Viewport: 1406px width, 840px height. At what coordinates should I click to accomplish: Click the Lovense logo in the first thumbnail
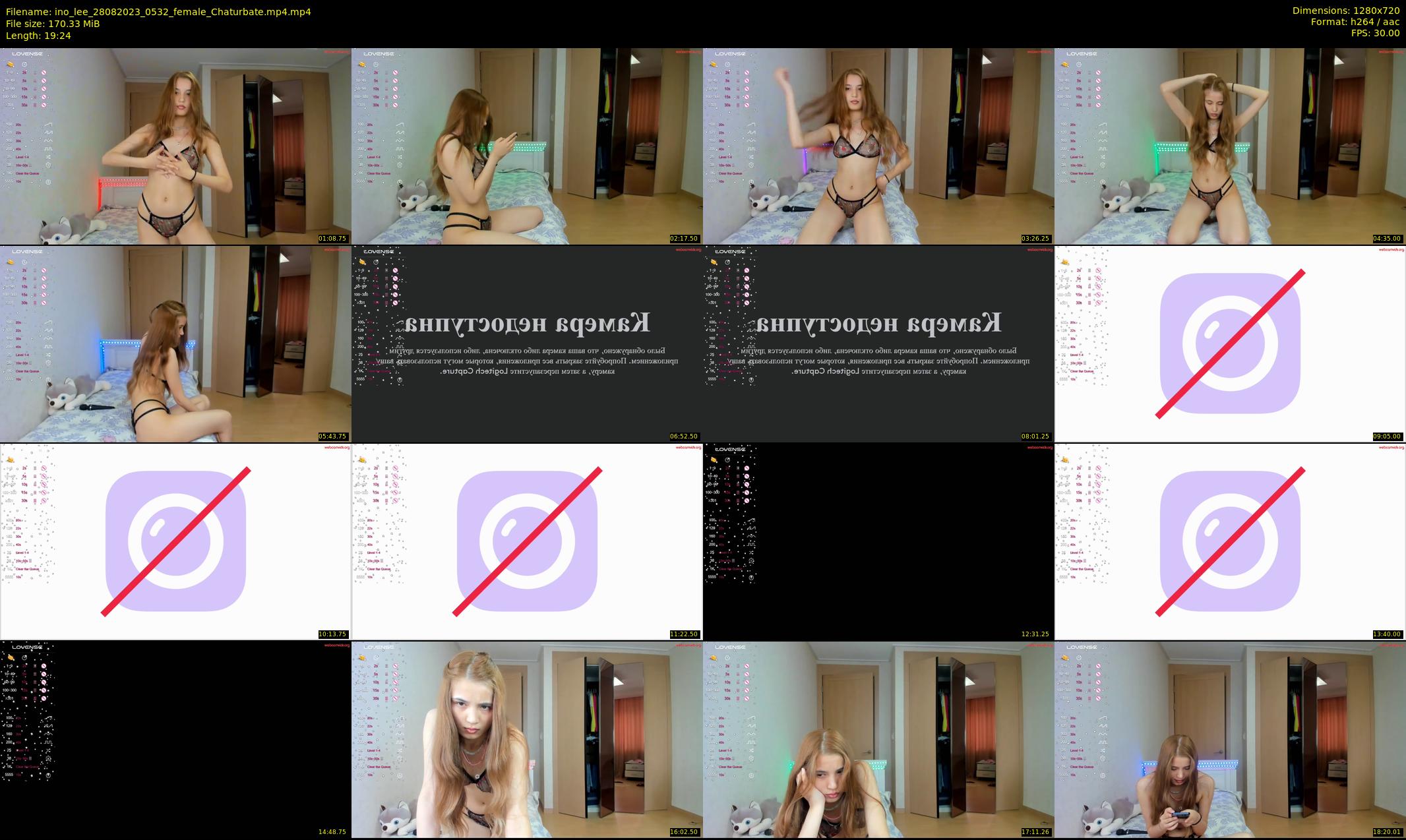(27, 54)
